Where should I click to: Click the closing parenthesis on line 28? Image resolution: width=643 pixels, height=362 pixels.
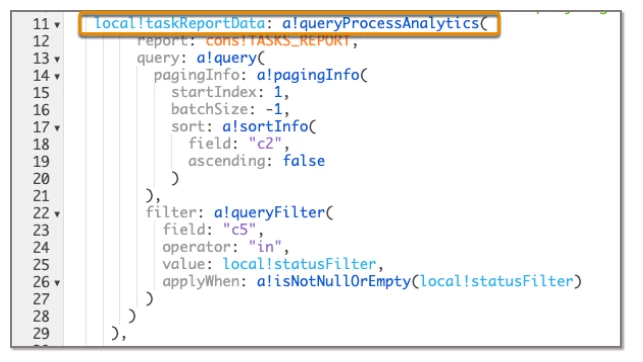(x=132, y=316)
